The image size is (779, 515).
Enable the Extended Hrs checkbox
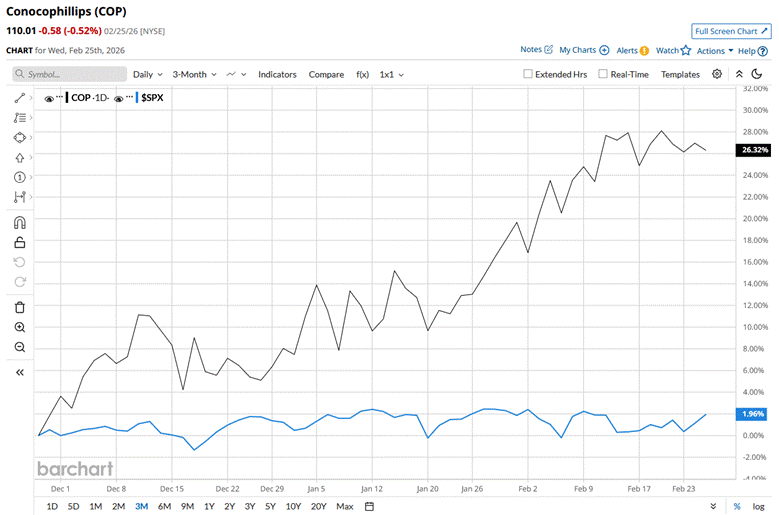point(529,74)
